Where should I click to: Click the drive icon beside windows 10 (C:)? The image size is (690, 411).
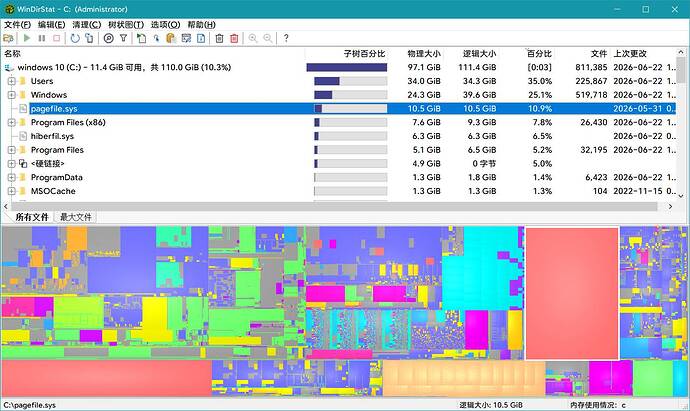click(x=9, y=67)
